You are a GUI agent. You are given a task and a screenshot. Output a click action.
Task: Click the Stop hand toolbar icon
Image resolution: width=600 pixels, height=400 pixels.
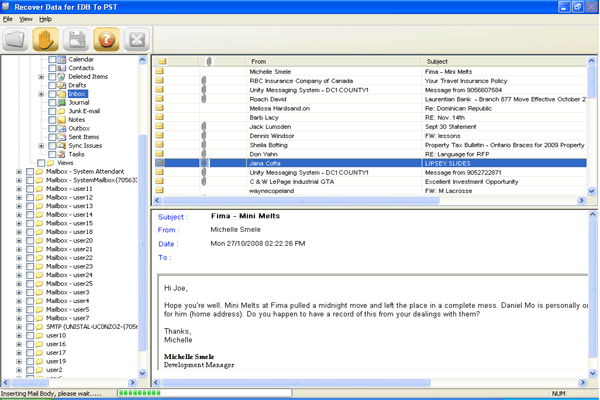tap(46, 40)
